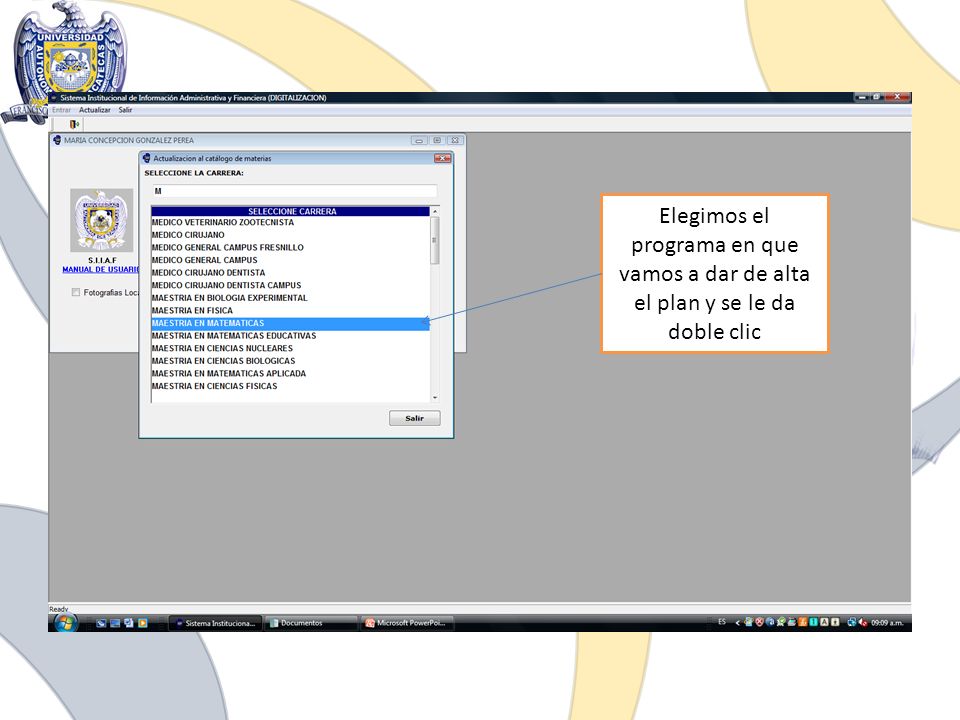This screenshot has height=720, width=960.
Task: Click the system clock showing 09:09 a.m.
Action: pyautogui.click(x=887, y=623)
